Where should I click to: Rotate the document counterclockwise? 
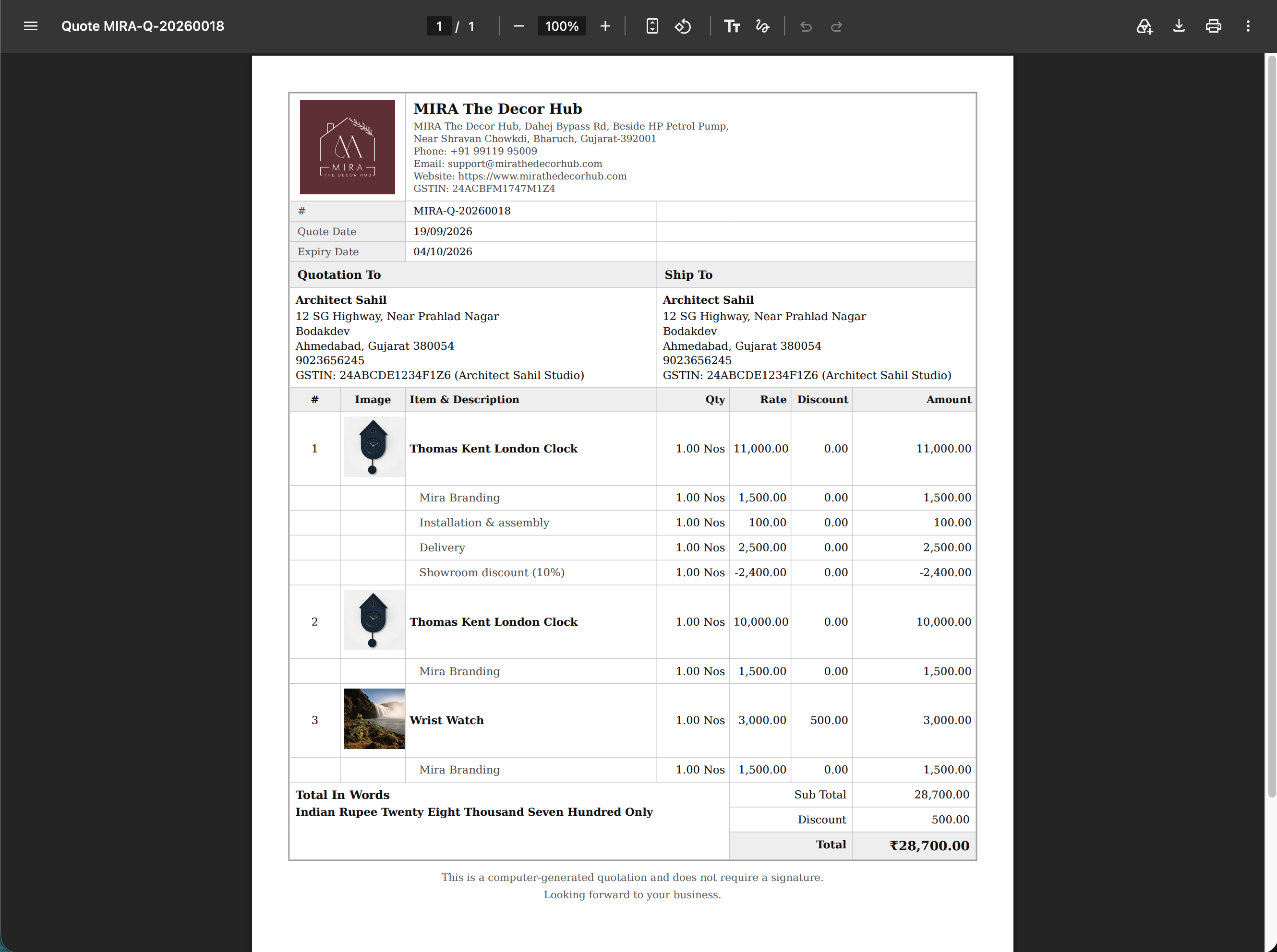point(683,26)
